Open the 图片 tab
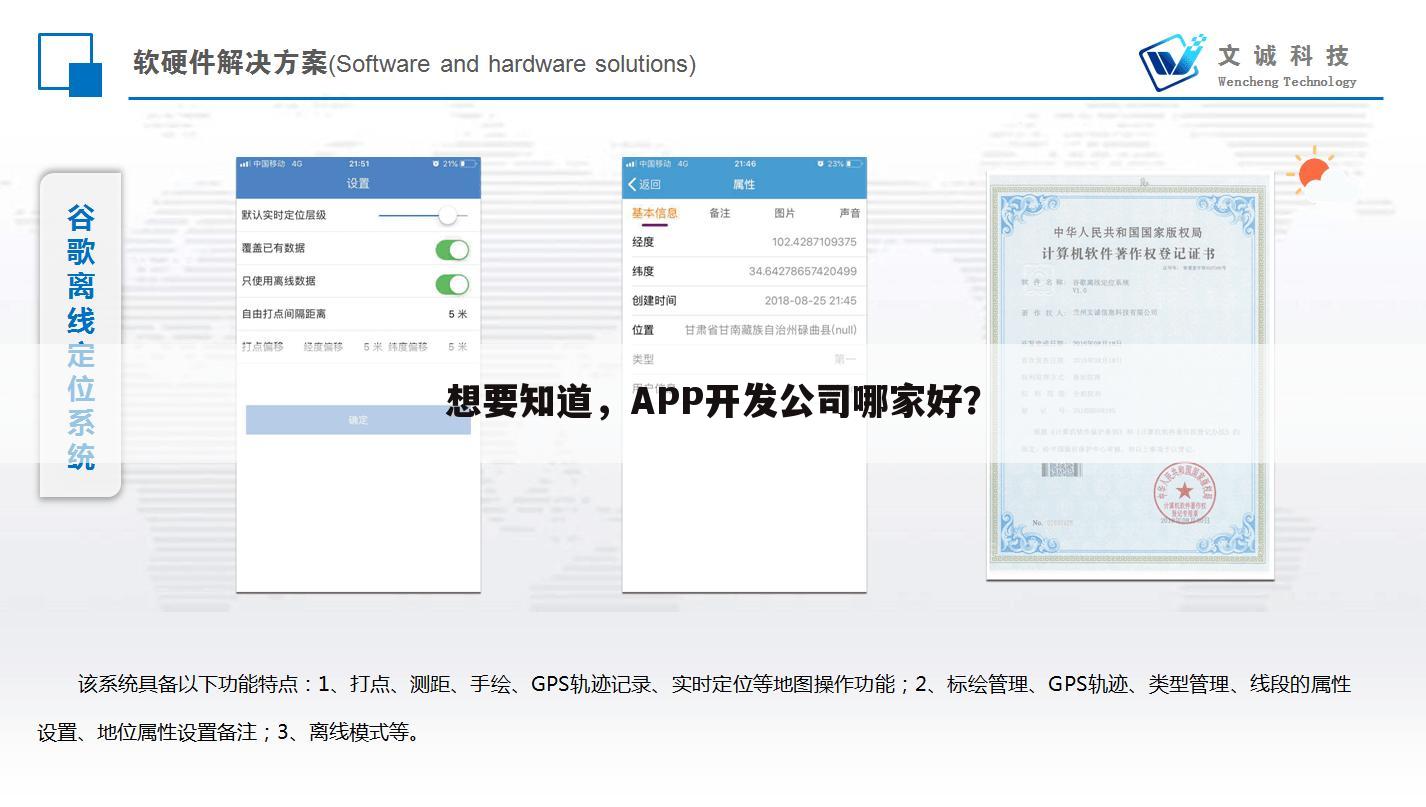The width and height of the screenshot is (1426, 807). [785, 213]
